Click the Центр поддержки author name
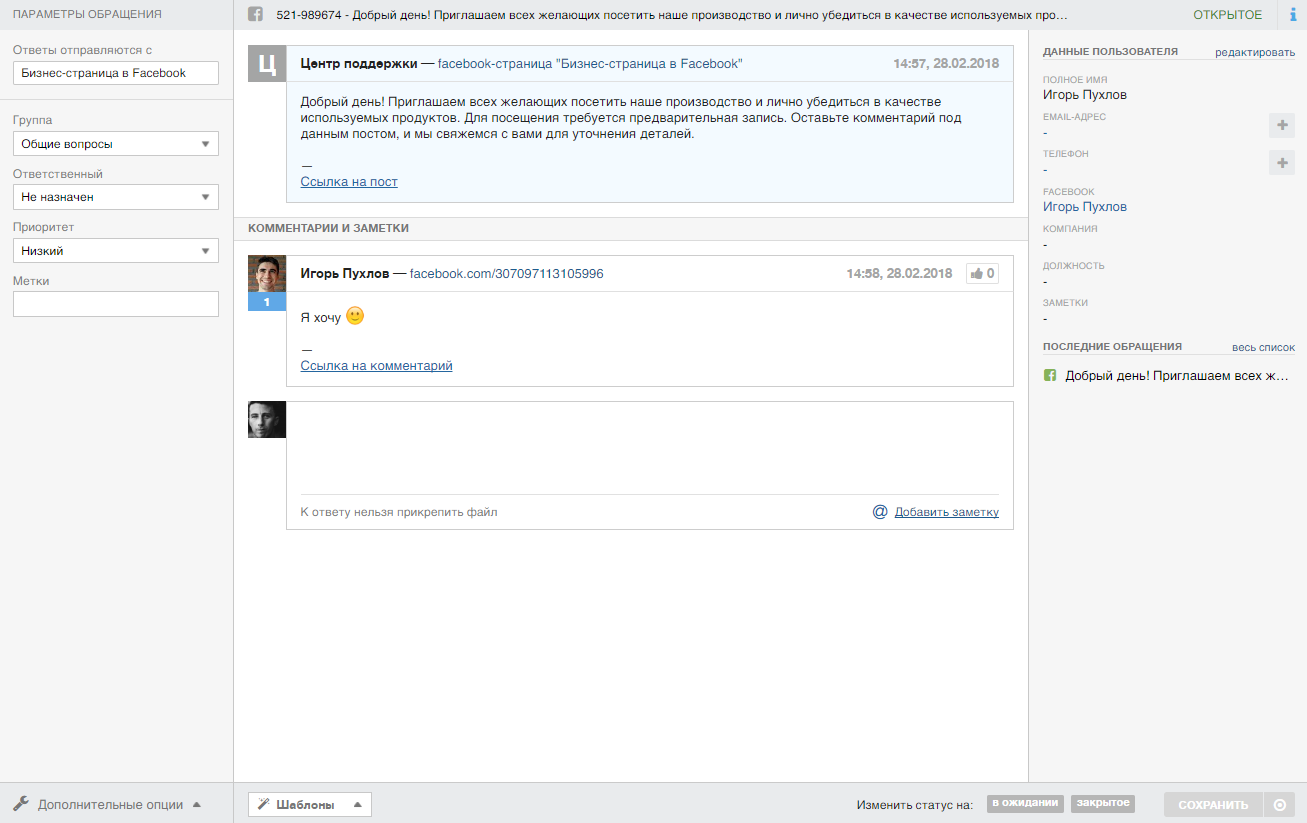 (359, 63)
